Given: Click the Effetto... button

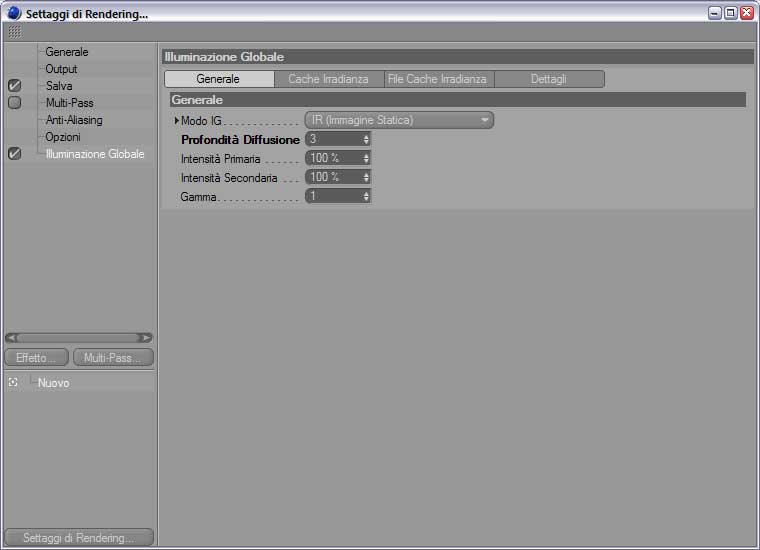Looking at the screenshot, I should tap(36, 358).
